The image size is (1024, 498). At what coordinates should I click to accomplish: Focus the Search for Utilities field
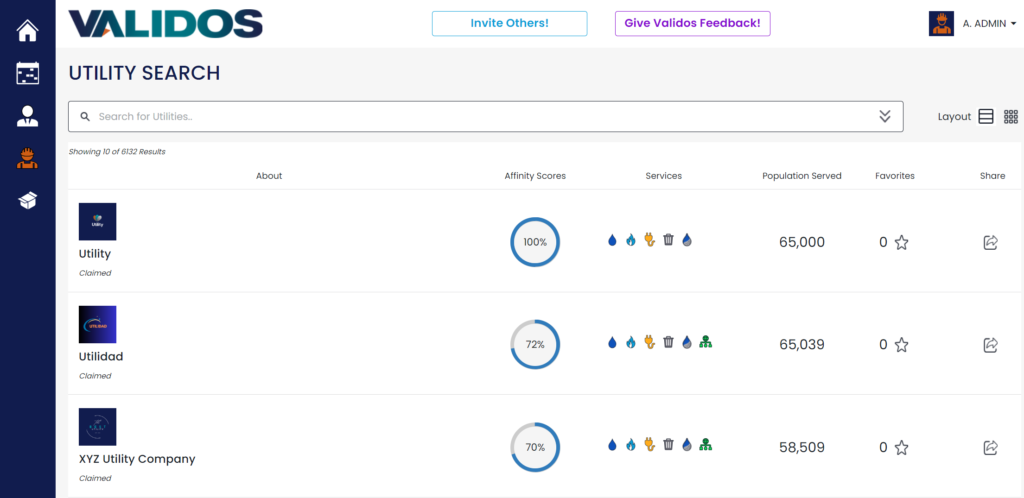click(x=485, y=117)
